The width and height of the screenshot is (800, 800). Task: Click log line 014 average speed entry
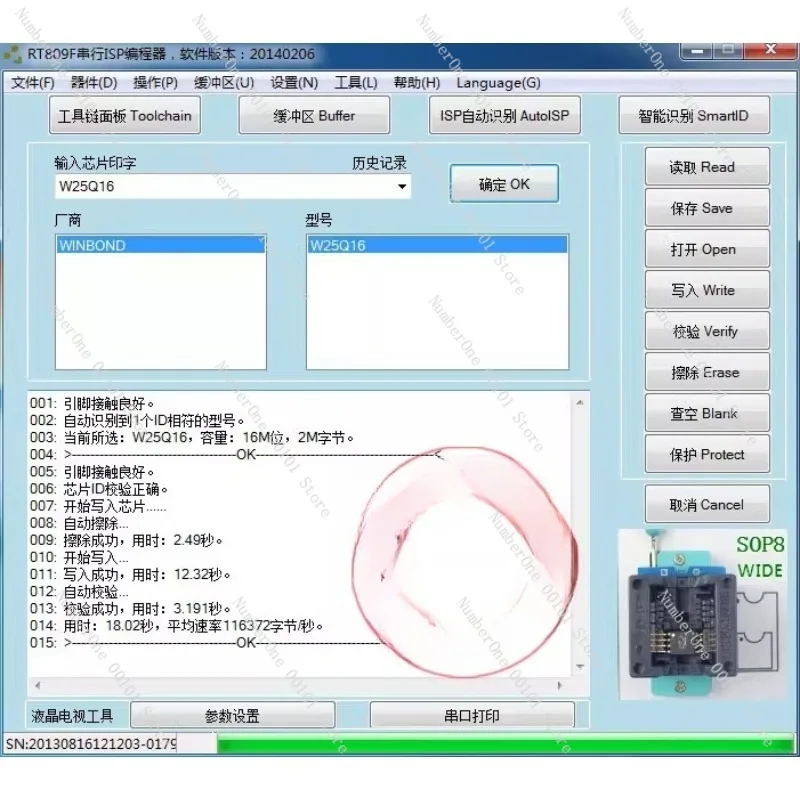(x=177, y=626)
